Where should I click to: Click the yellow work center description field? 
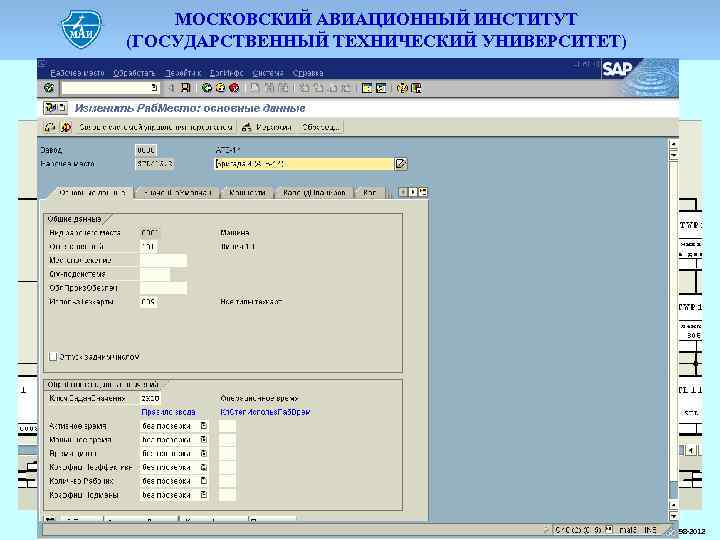[304, 163]
